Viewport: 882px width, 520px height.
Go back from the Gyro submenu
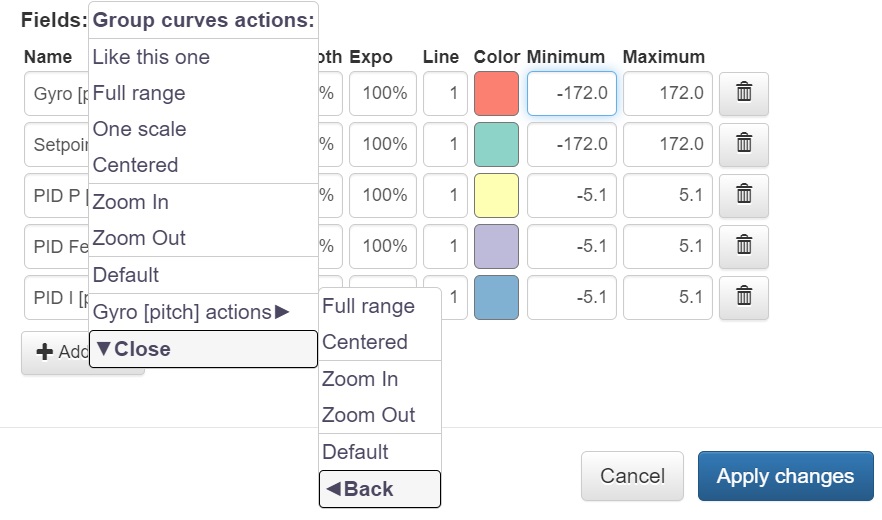point(380,489)
